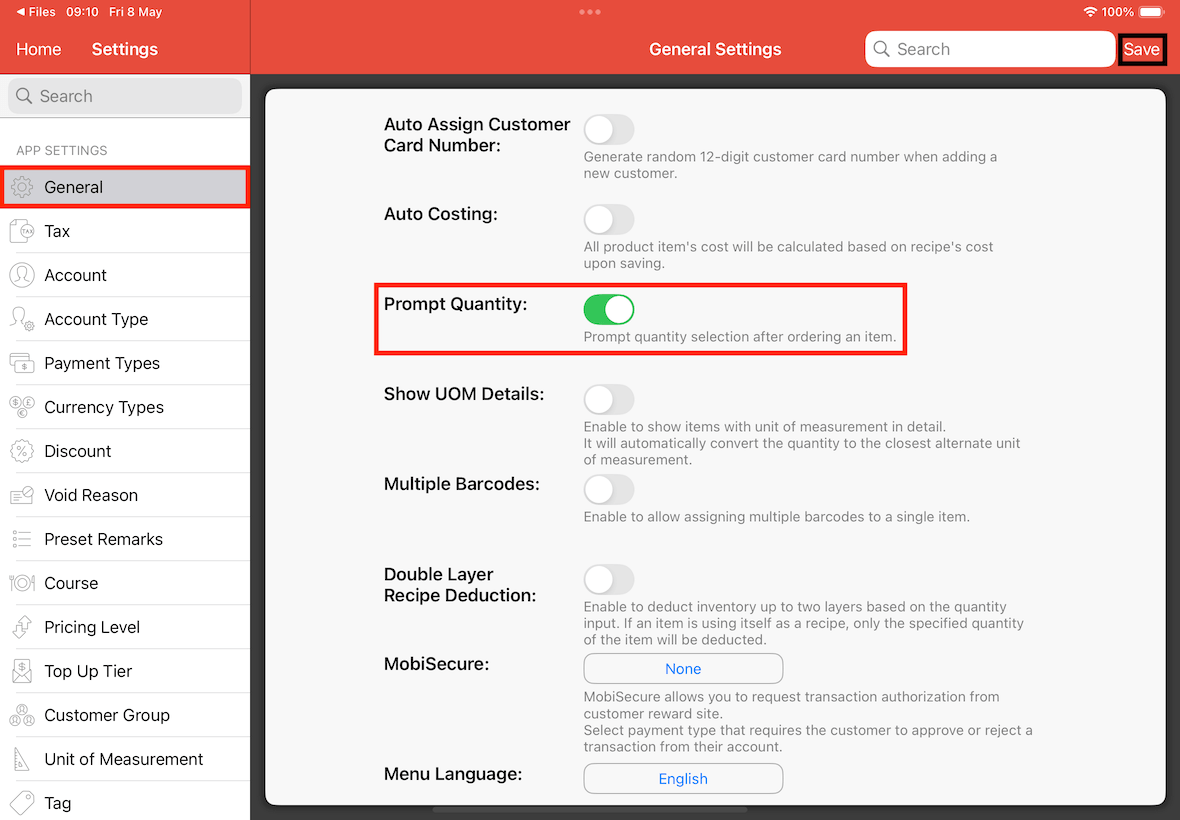Click the Tax icon in sidebar
Screen dimensions: 1180x820
pyautogui.click(x=22, y=231)
